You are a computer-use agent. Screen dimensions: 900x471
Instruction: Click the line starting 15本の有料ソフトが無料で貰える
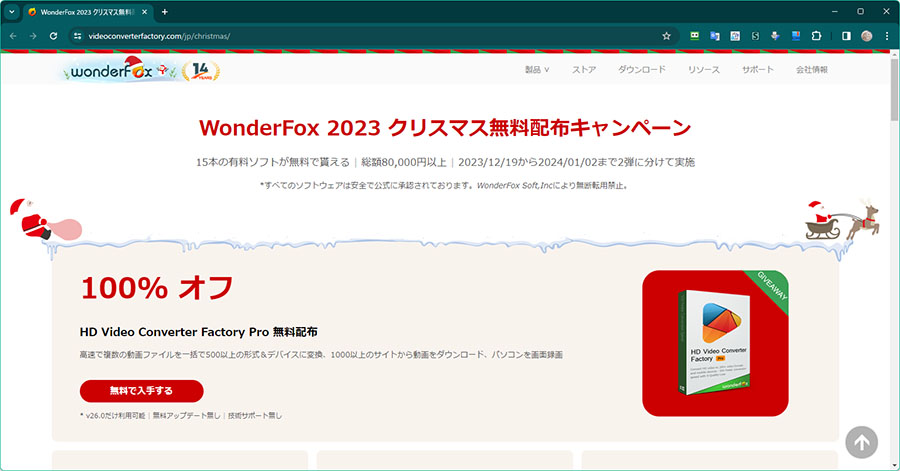(445, 162)
